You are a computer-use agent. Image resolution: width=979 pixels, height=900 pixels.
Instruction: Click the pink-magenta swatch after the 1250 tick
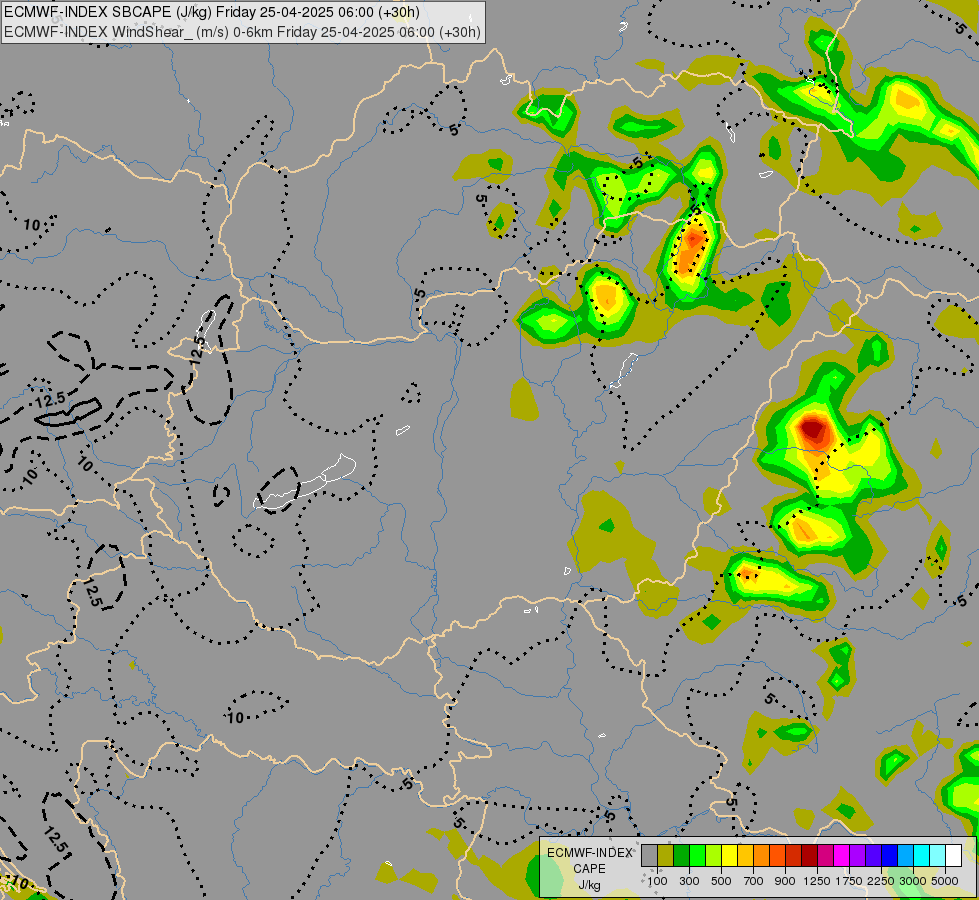825,856
